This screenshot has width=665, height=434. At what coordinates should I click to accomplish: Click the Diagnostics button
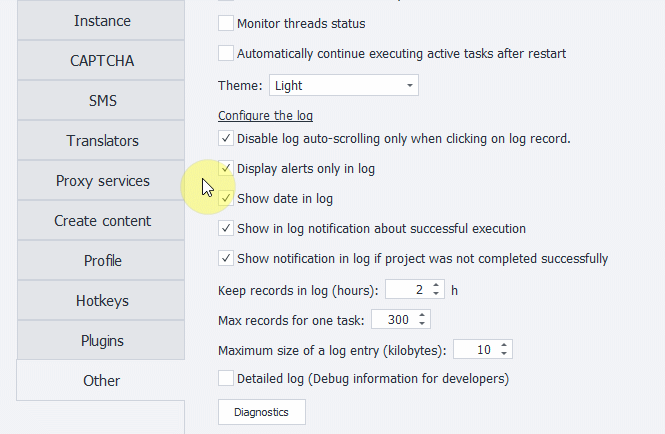[x=262, y=412]
